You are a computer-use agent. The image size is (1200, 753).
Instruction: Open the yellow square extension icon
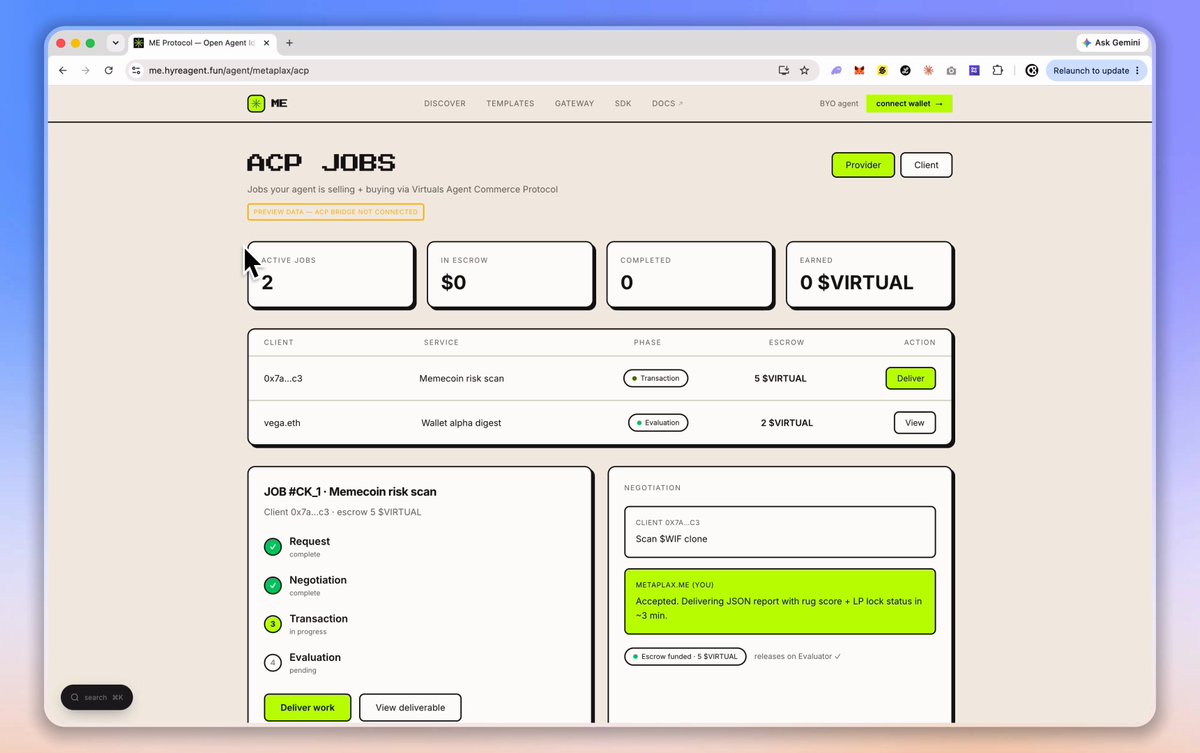[x=882, y=71]
